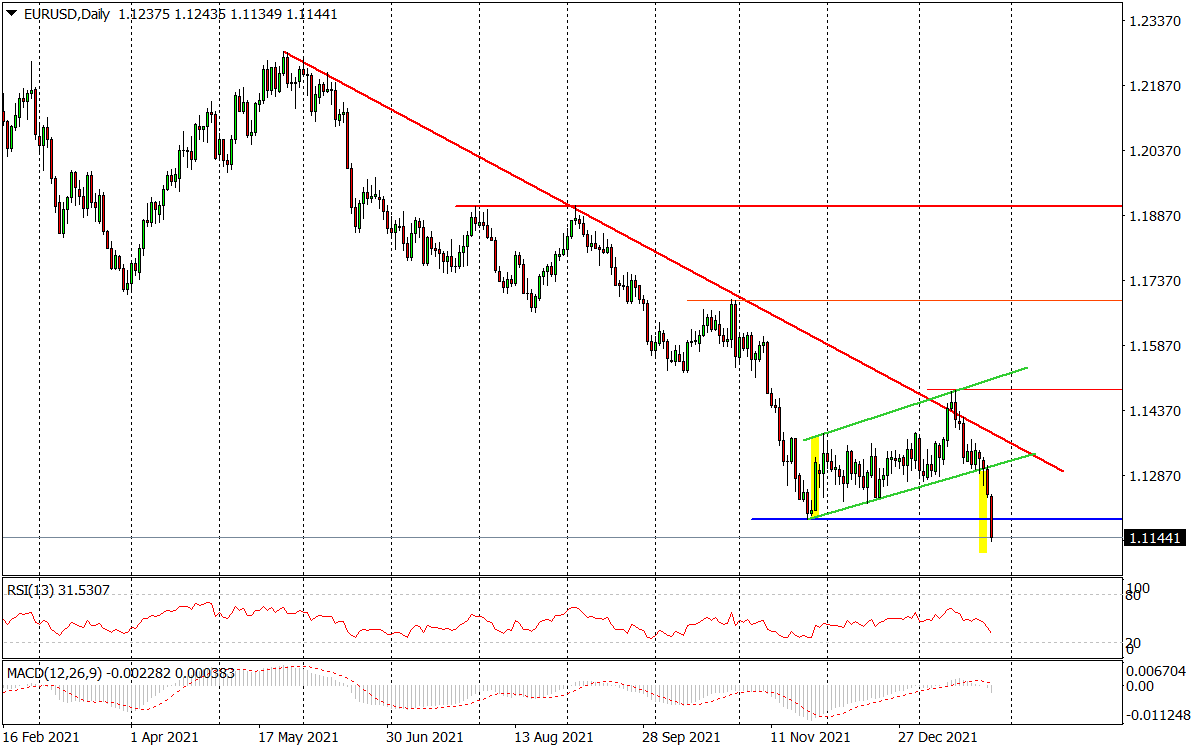Click the red RSI indicator line

495,622
